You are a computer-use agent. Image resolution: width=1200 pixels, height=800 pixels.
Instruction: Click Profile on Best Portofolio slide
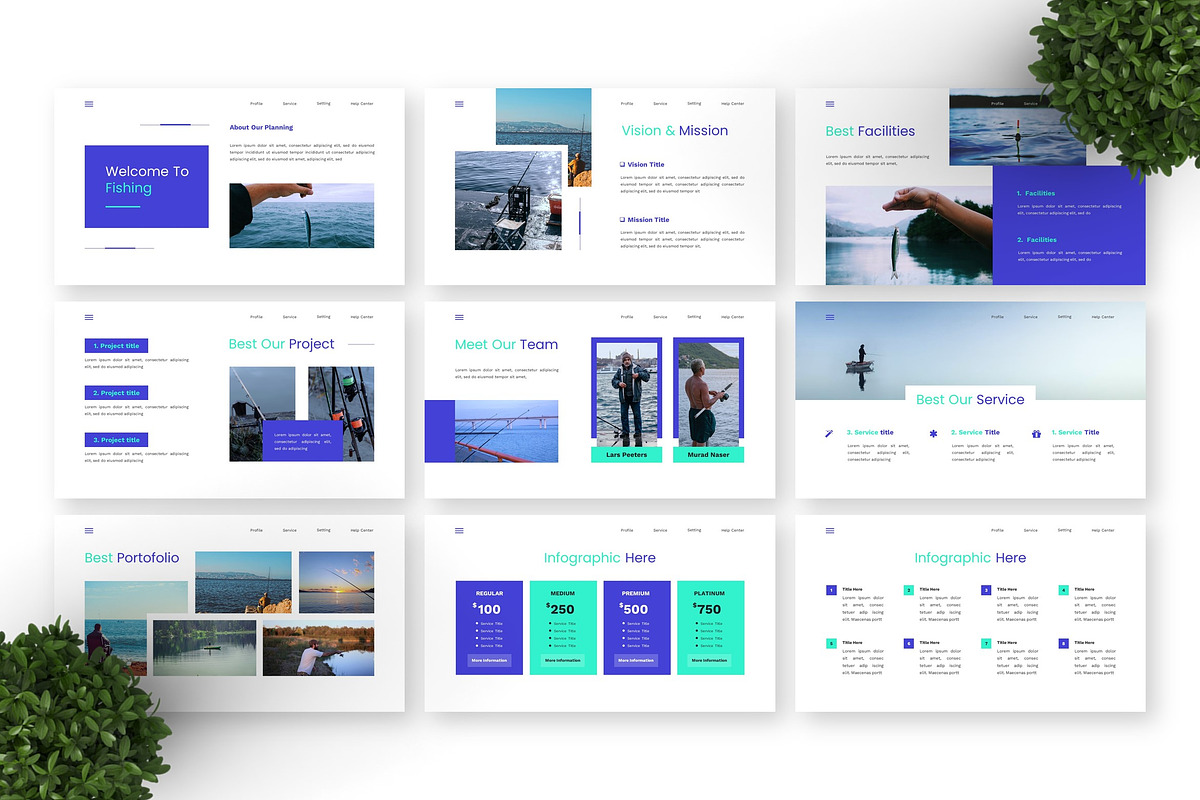pos(256,530)
